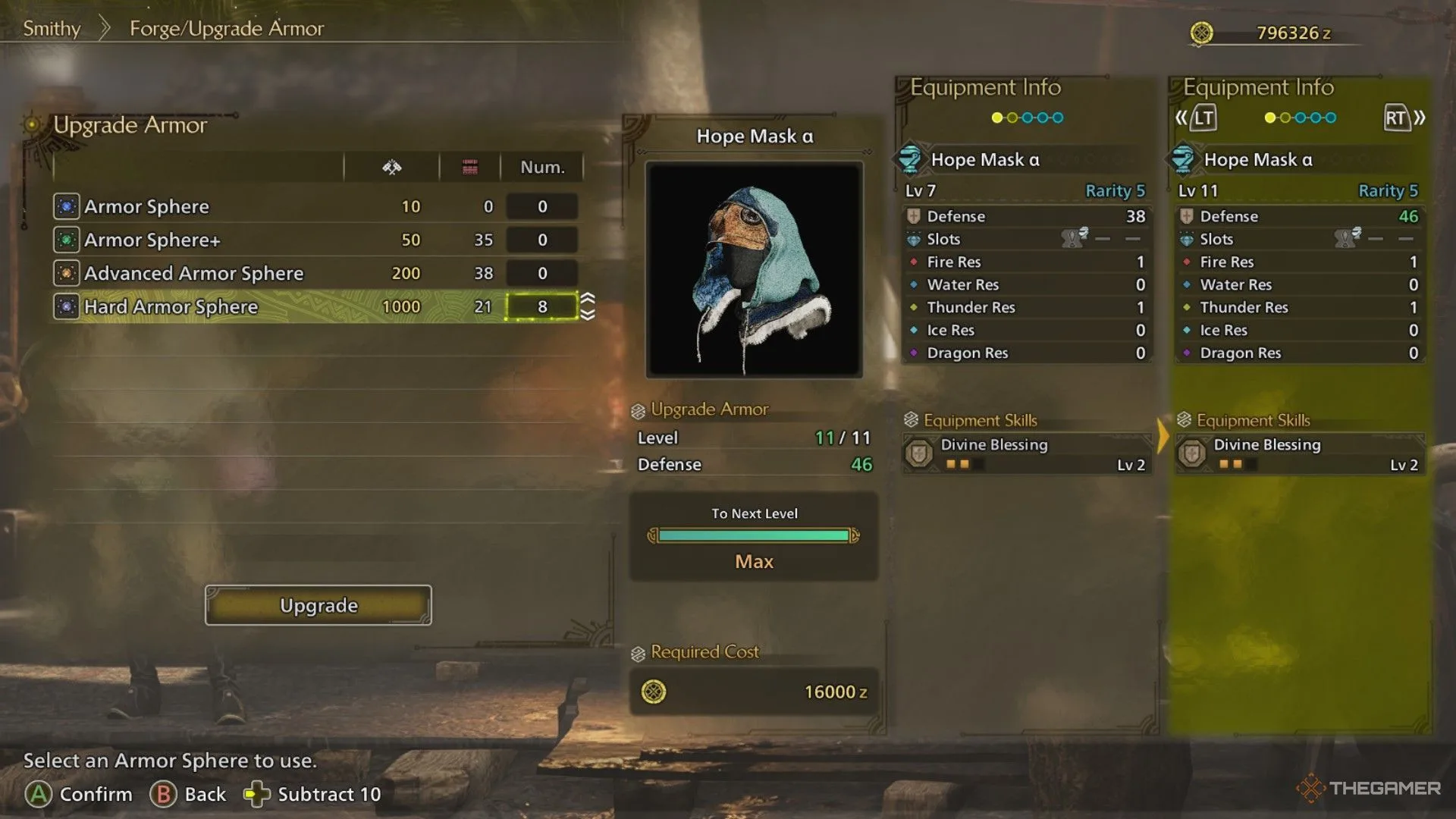The image size is (1456, 819).
Task: Select the Hard Armor Sphere quantity field
Action: pos(542,306)
